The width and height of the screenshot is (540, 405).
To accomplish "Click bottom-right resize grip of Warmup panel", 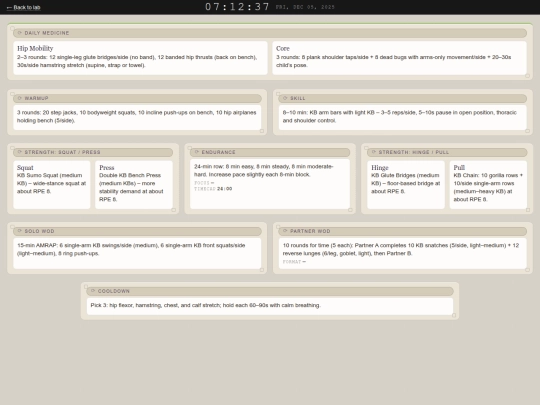I will (x=262, y=131).
